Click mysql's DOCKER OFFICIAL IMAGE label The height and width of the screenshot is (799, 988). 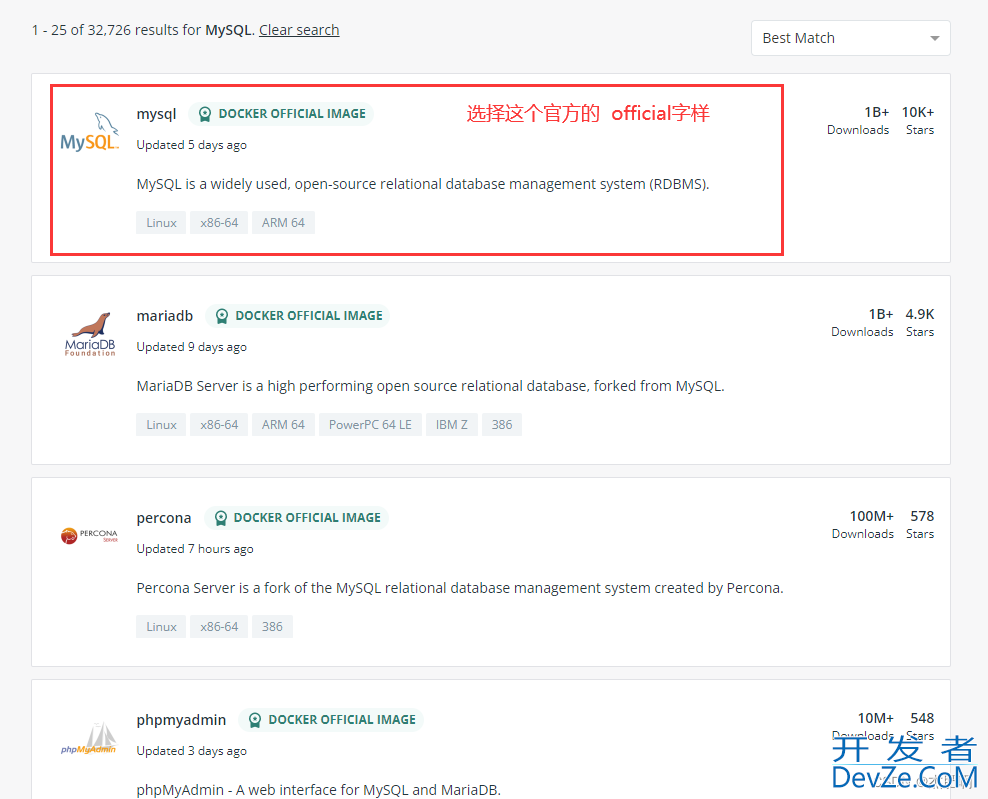[x=292, y=114]
